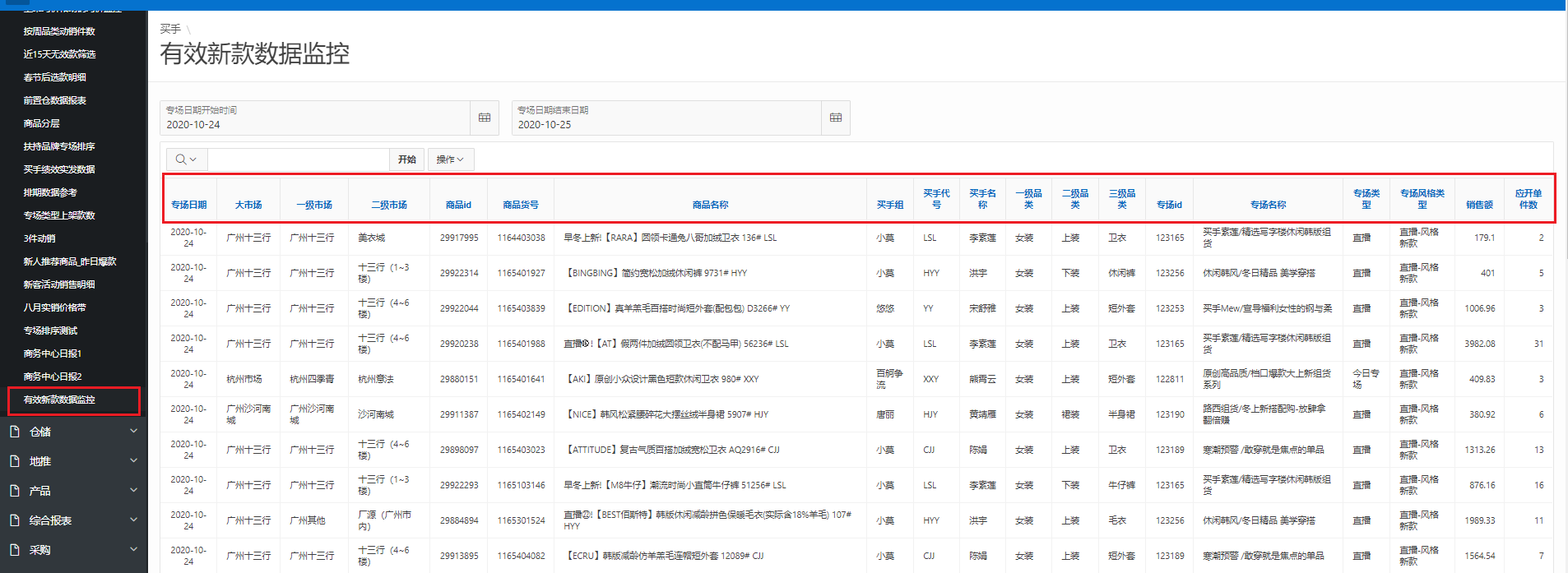The width and height of the screenshot is (1568, 573).
Task: Sort by 专场名称 column header
Action: coord(1268,205)
